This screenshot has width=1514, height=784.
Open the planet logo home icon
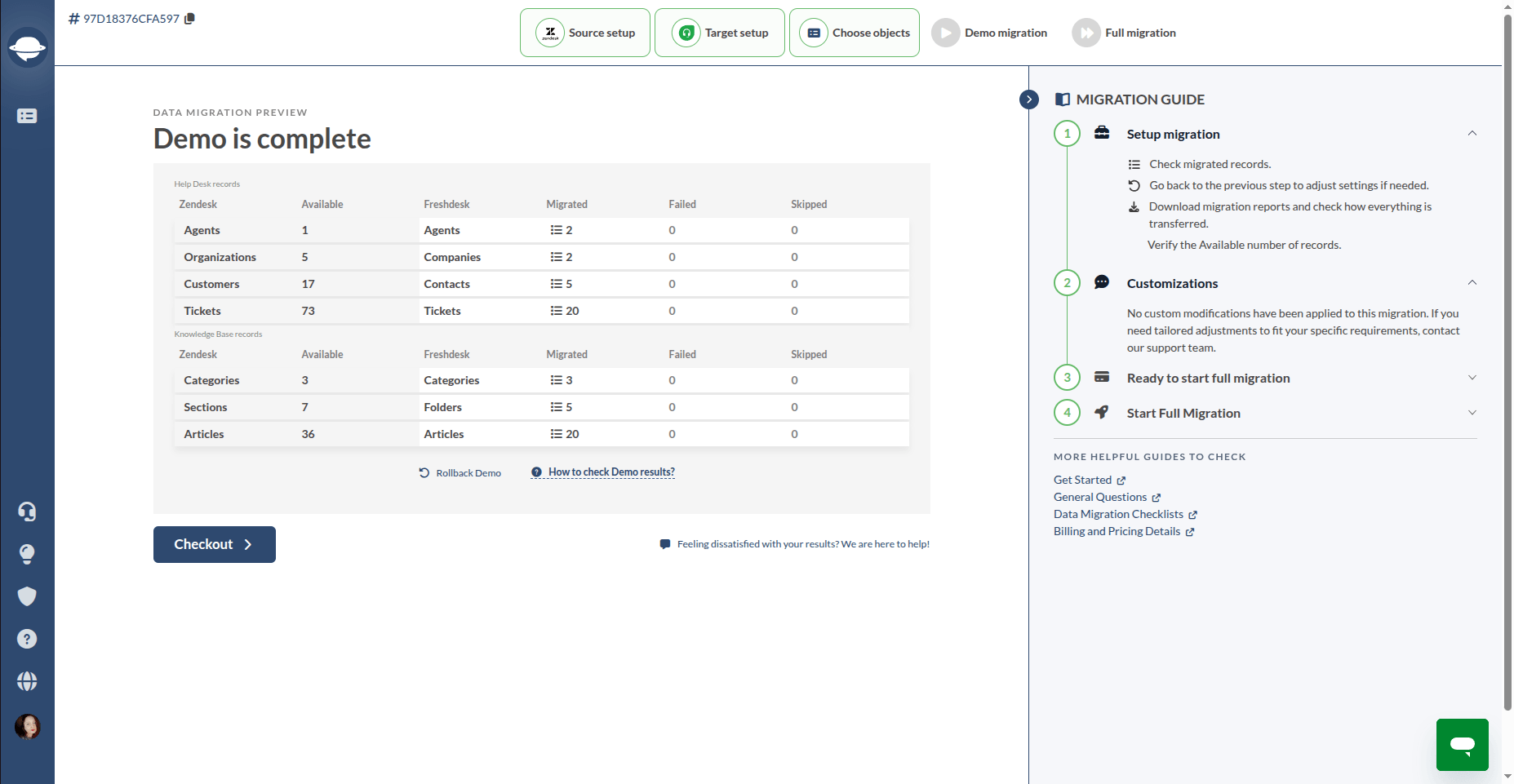[27, 48]
